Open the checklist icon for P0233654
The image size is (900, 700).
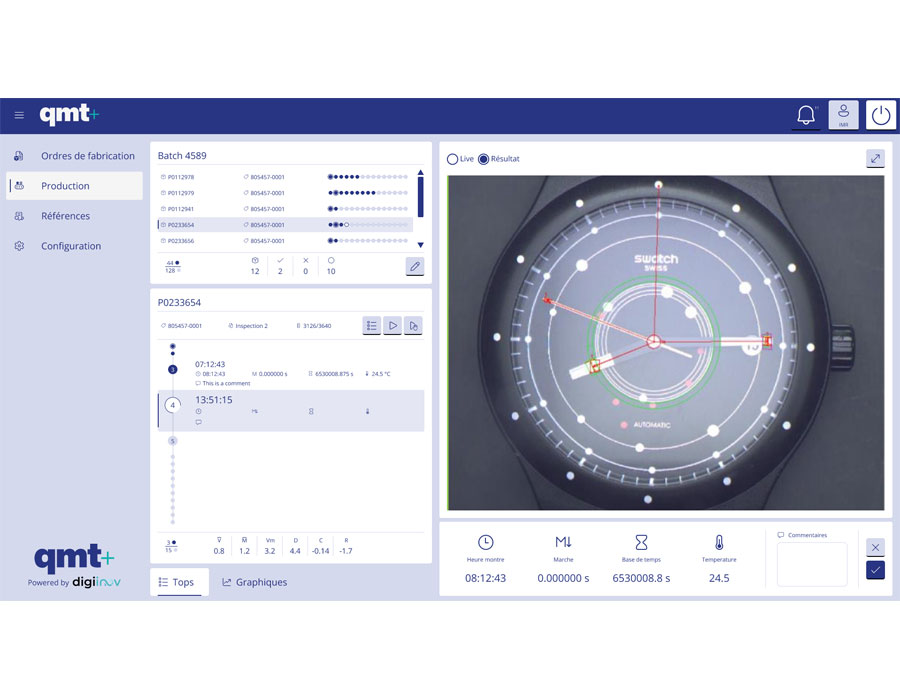click(x=371, y=325)
